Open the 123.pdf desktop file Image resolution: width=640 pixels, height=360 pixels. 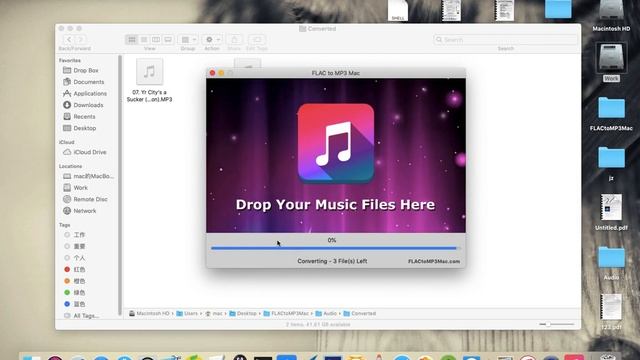(x=611, y=312)
